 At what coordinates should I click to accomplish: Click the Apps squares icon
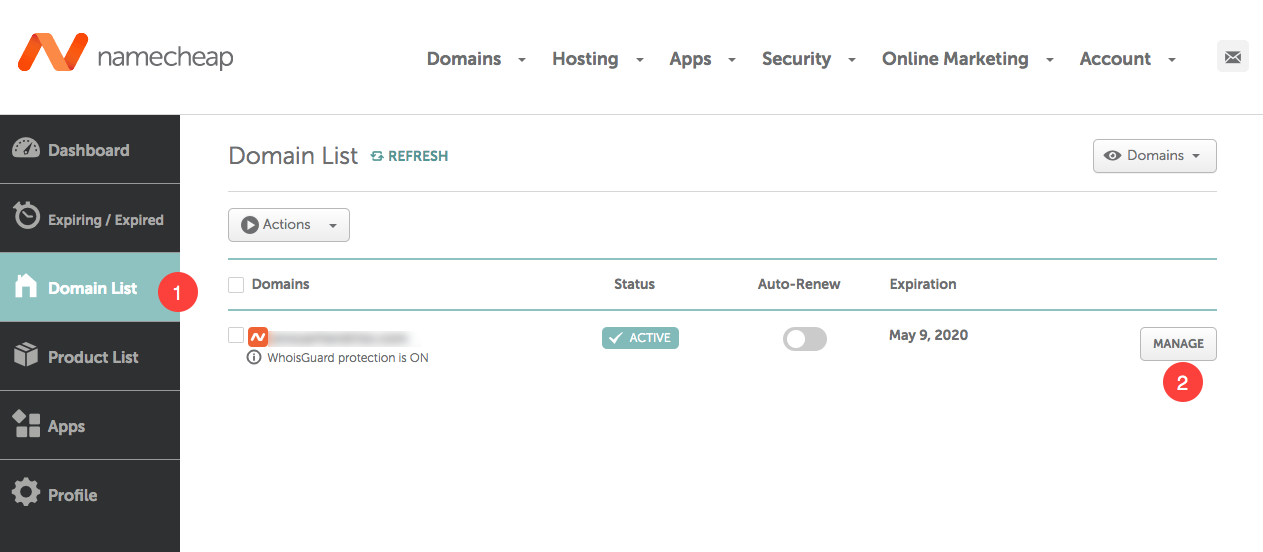tap(26, 425)
